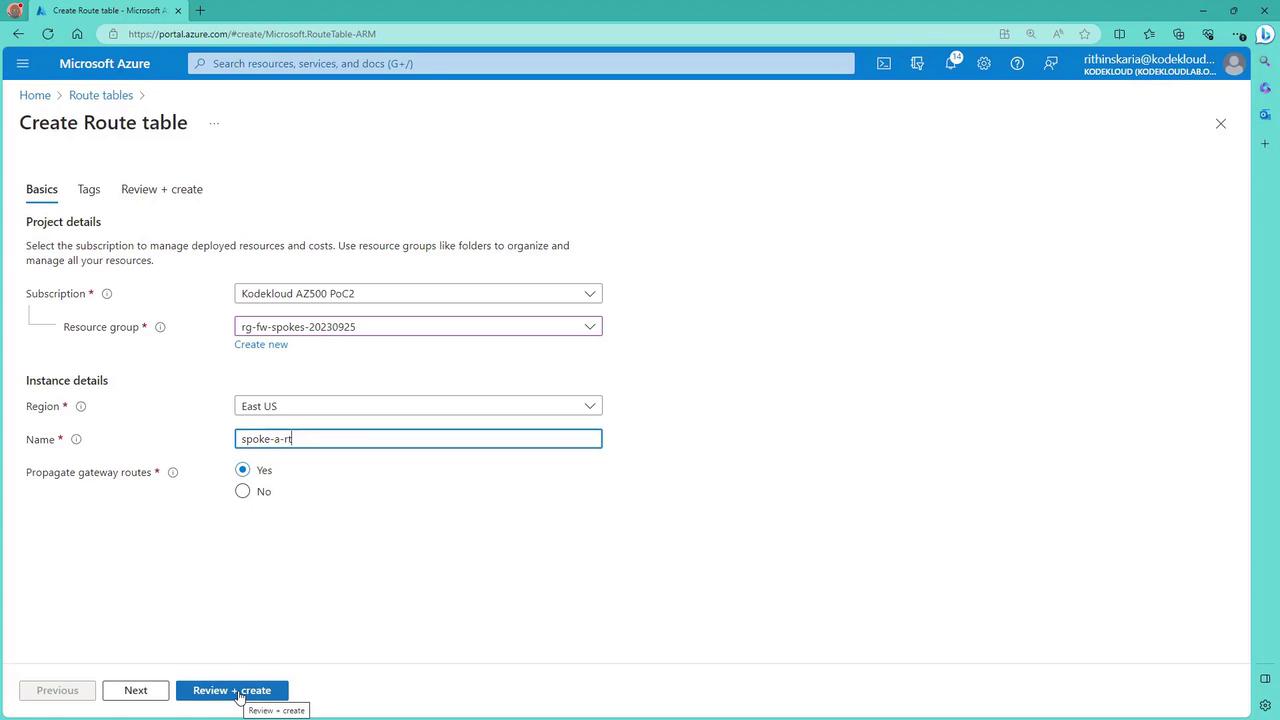Reload the Azure portal page
This screenshot has height=720, width=1280.
coord(47,34)
